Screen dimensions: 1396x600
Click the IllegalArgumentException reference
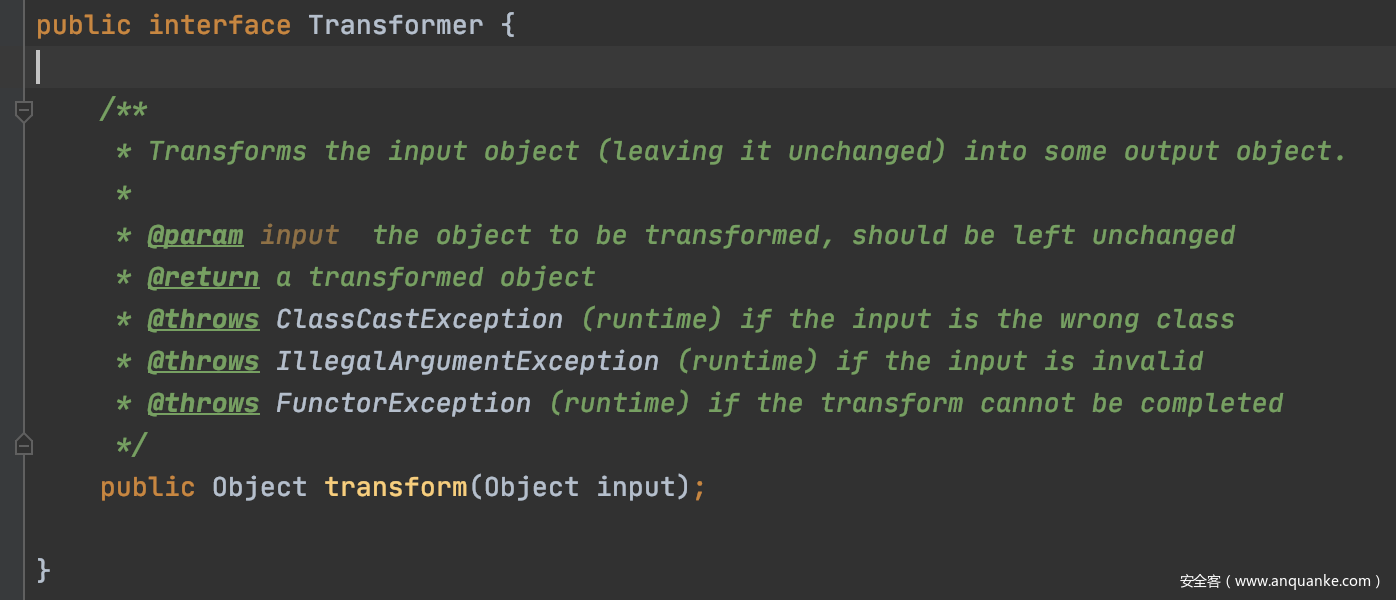click(467, 361)
